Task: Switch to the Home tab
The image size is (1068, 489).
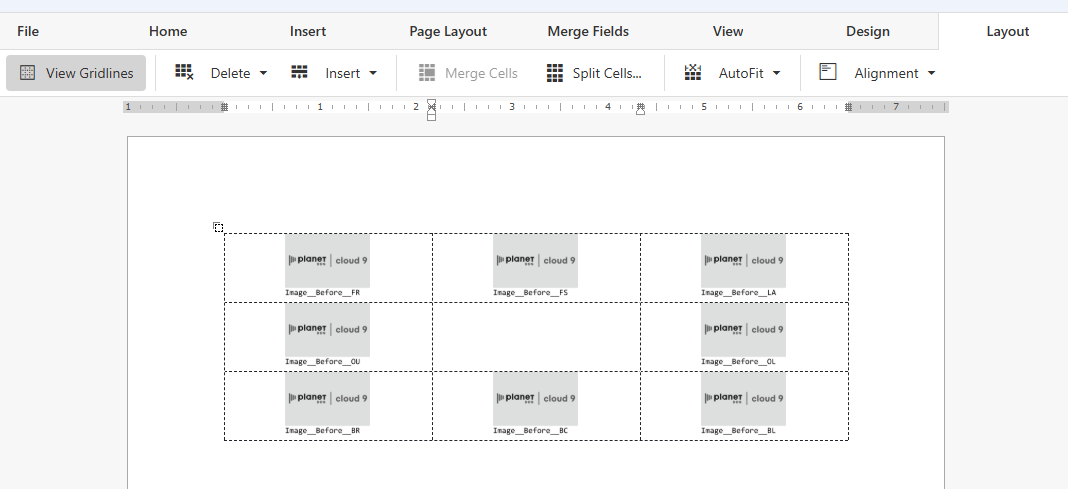Action: tap(168, 31)
